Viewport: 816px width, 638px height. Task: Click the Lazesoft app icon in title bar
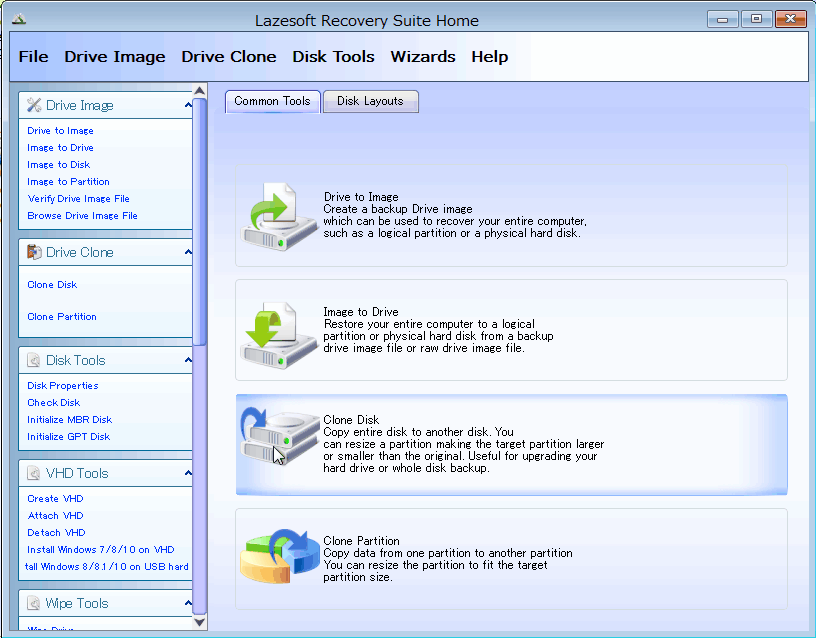coord(19,20)
